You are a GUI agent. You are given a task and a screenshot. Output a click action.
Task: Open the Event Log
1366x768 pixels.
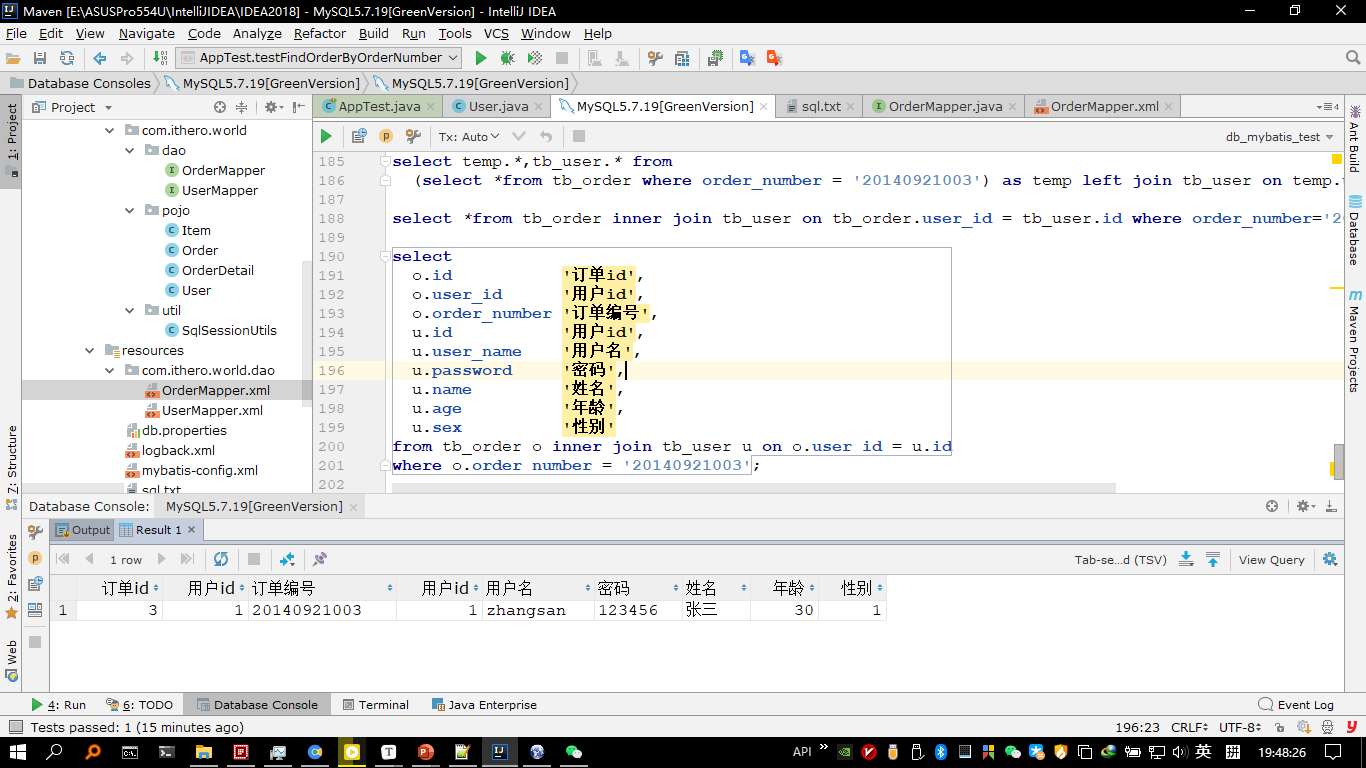[x=1296, y=704]
